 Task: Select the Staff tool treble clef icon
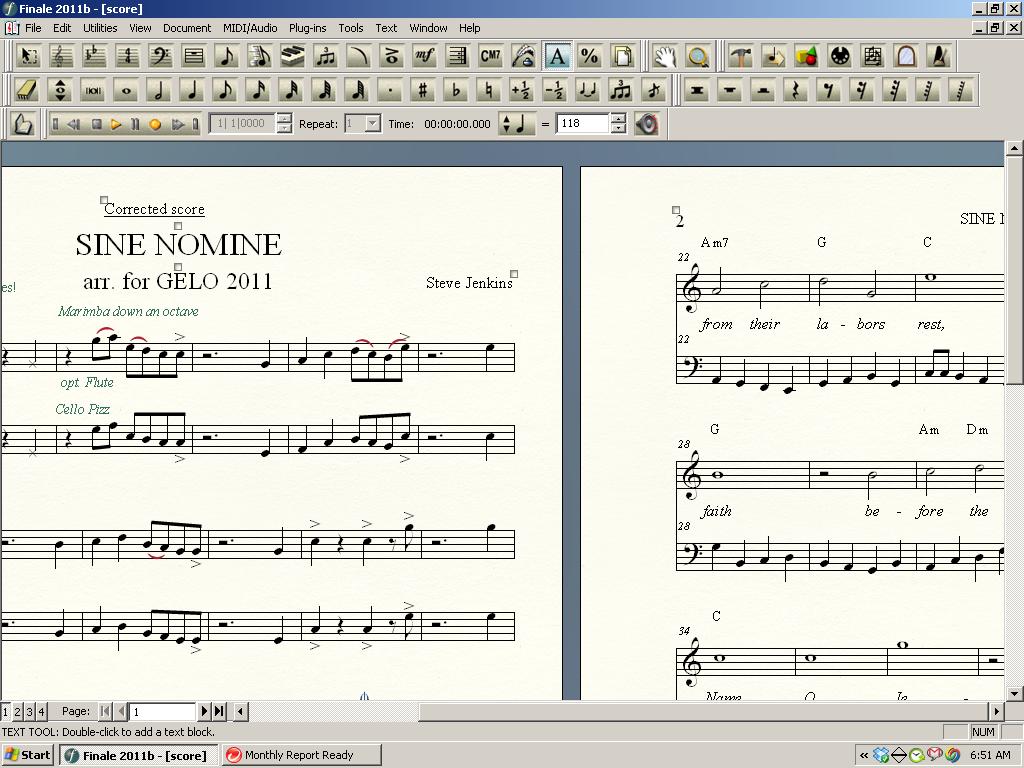click(x=61, y=56)
